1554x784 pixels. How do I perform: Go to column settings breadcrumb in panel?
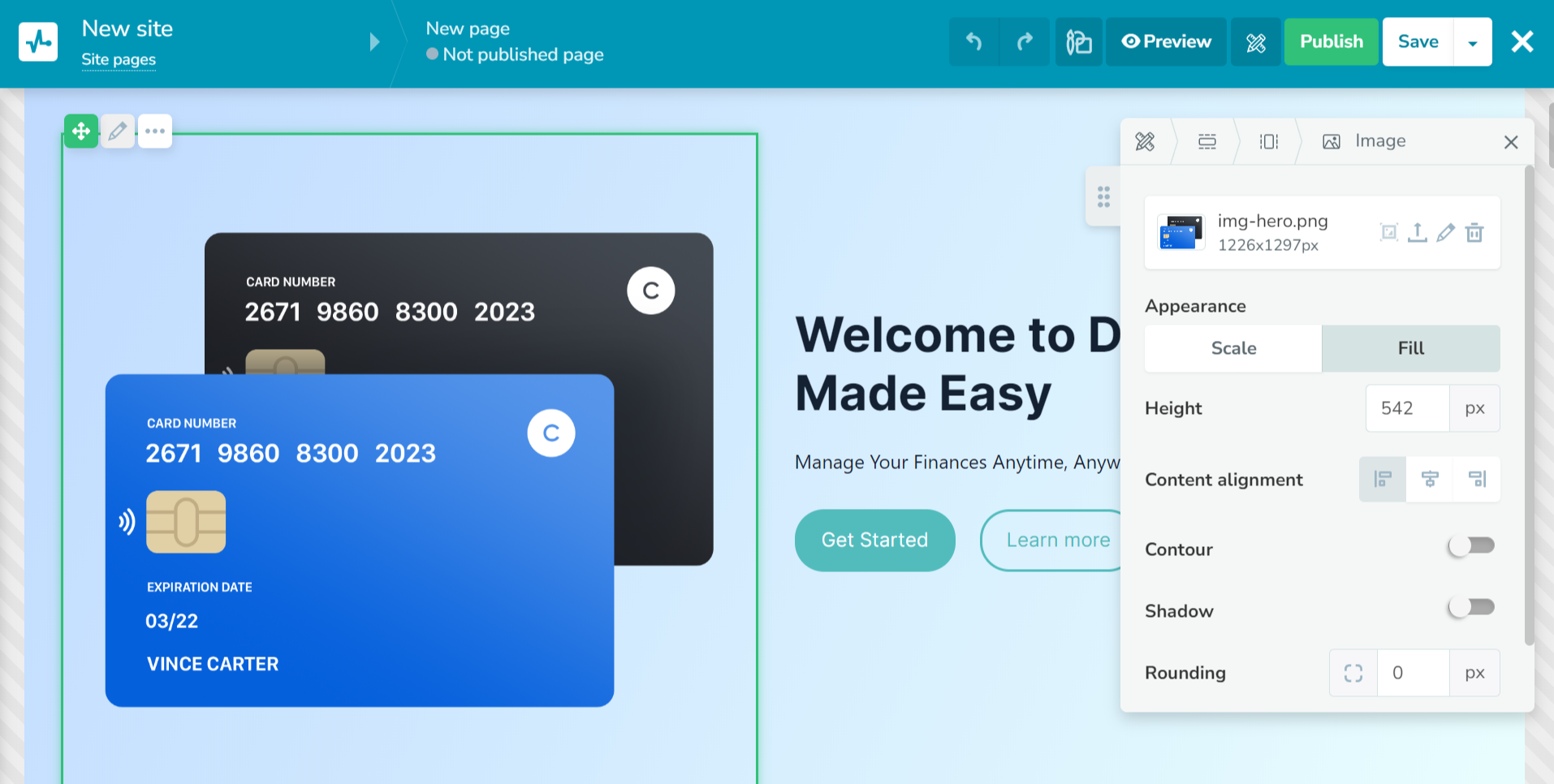coord(1268,142)
